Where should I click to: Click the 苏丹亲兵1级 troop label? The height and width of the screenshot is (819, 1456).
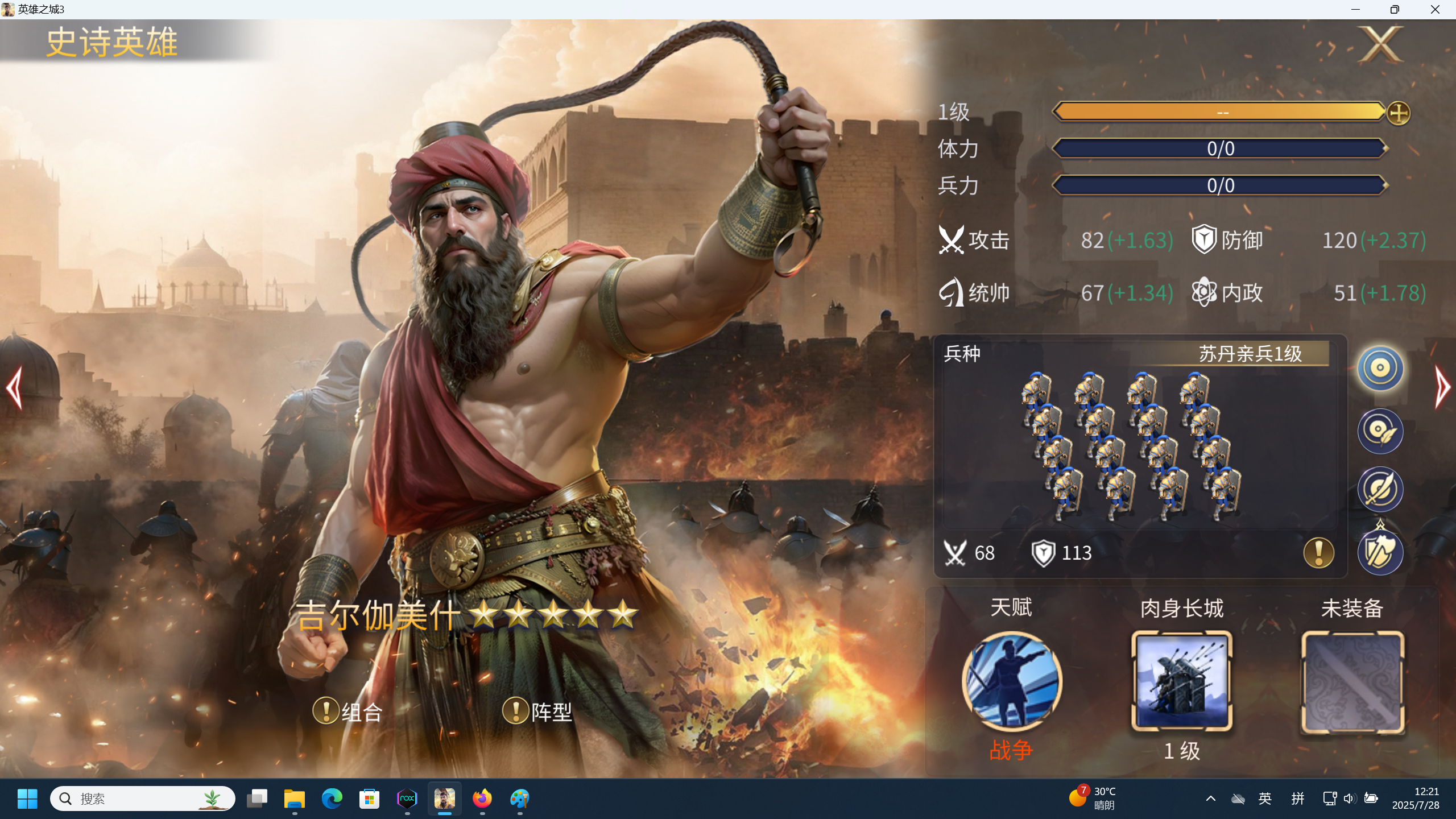1250,353
